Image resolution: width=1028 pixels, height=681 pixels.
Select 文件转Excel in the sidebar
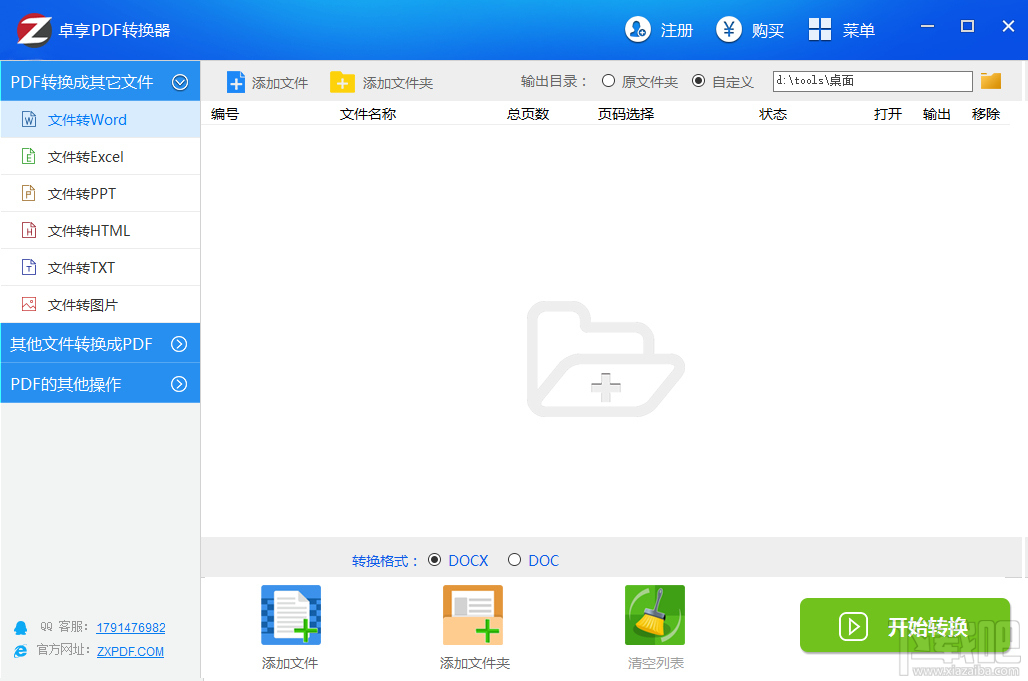tap(100, 157)
